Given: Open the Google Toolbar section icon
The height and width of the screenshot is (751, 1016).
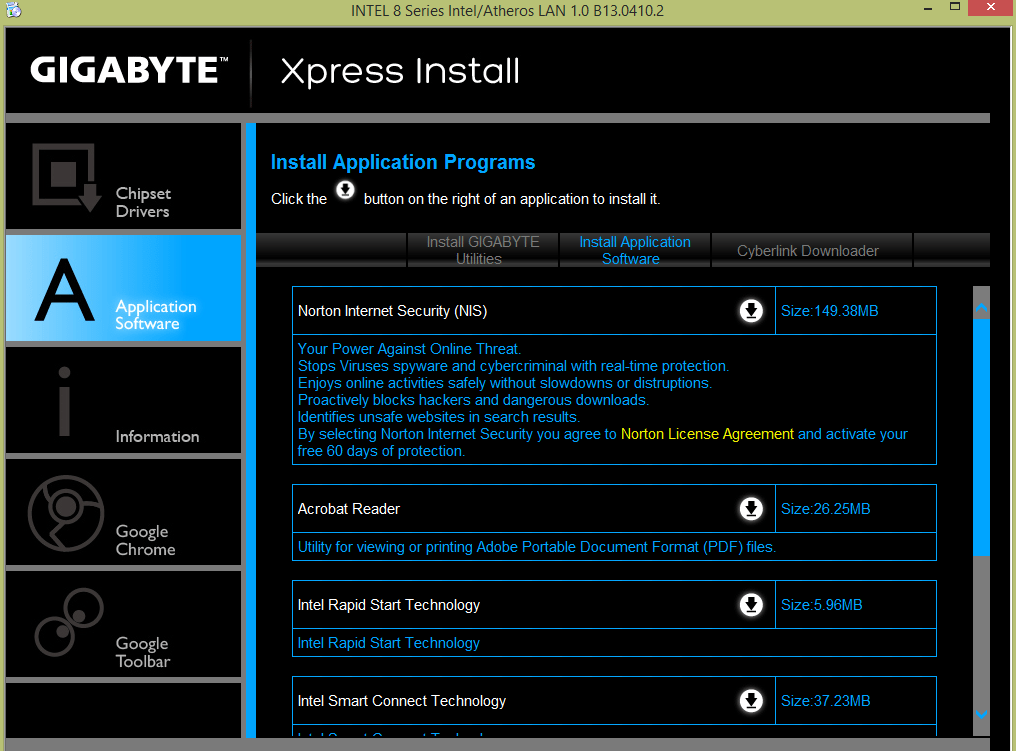Looking at the screenshot, I should tap(69, 622).
